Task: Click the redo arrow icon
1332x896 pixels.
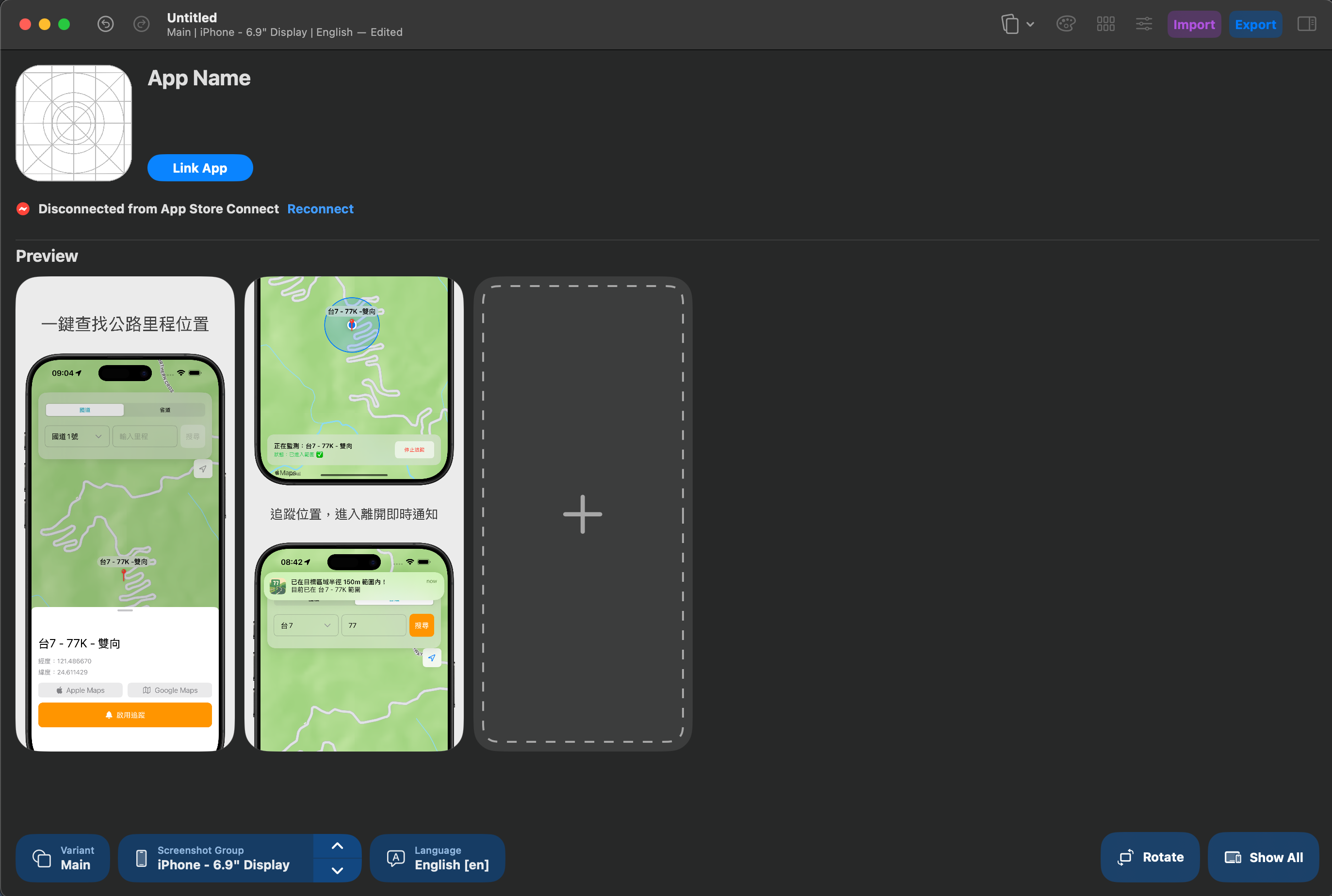Action: pyautogui.click(x=141, y=24)
